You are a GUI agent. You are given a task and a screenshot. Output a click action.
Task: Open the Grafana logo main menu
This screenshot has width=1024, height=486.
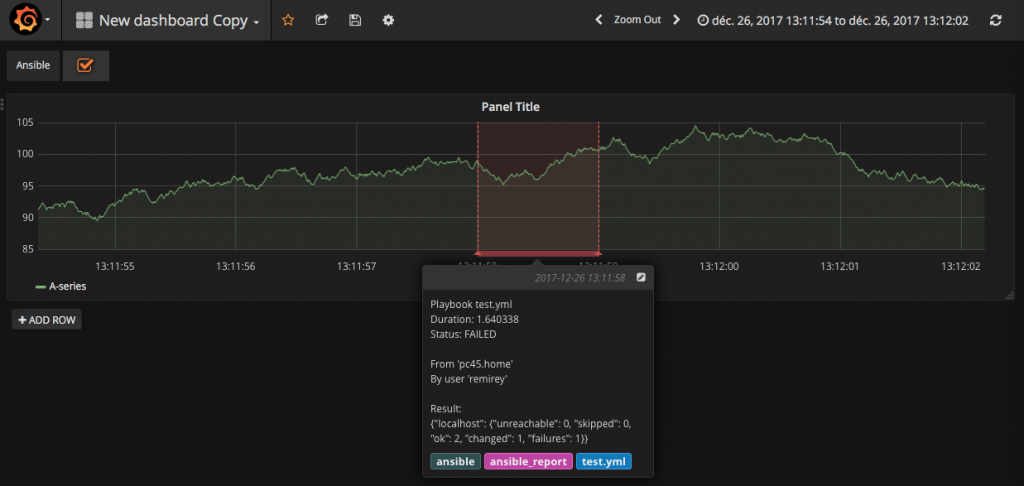29,20
